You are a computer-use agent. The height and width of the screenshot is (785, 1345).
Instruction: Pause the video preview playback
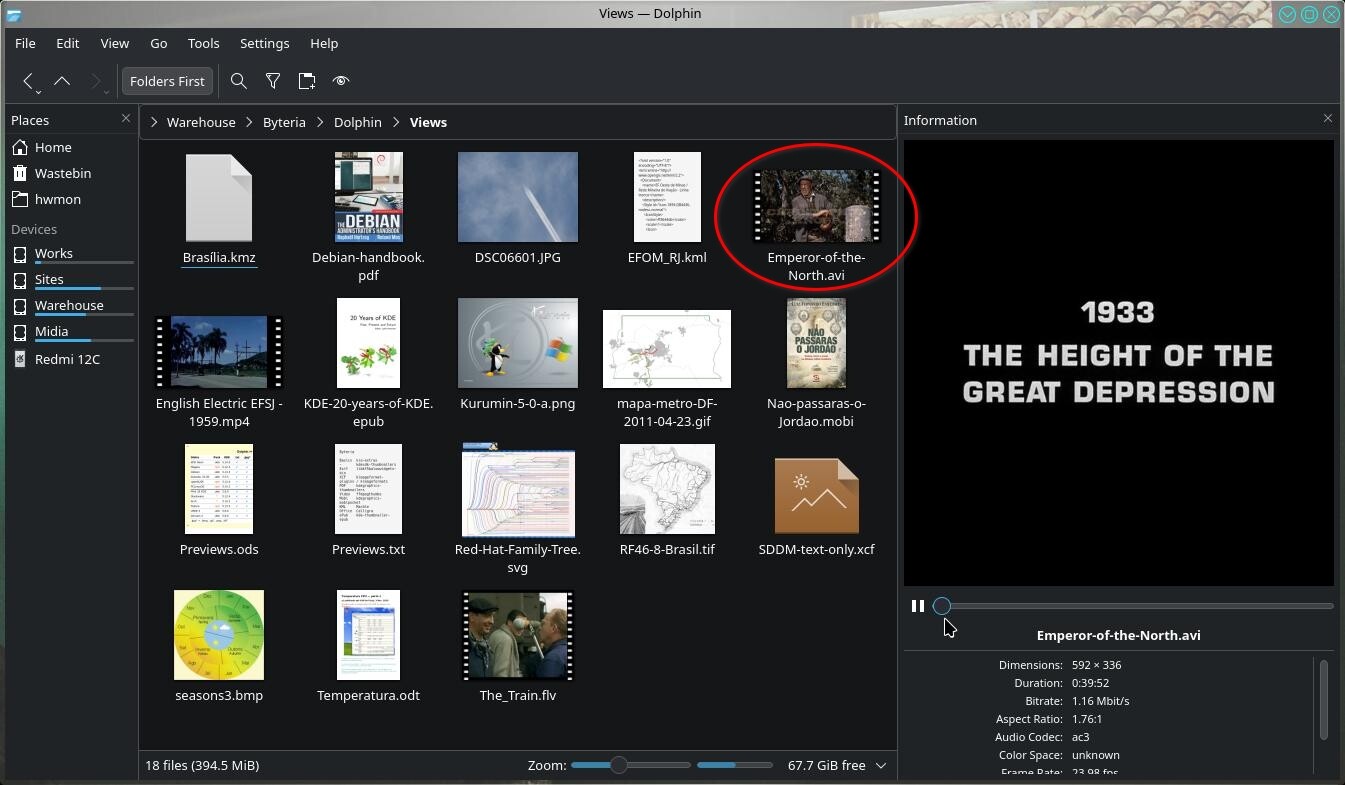(917, 606)
